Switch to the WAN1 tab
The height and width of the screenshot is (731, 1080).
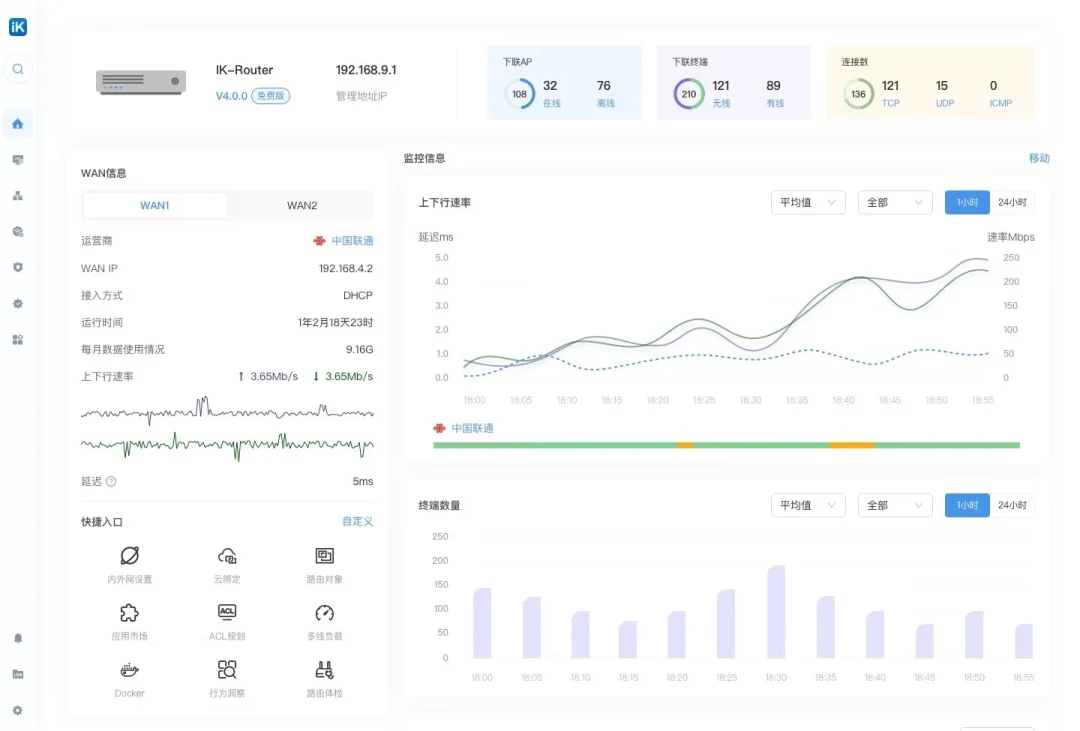click(154, 205)
